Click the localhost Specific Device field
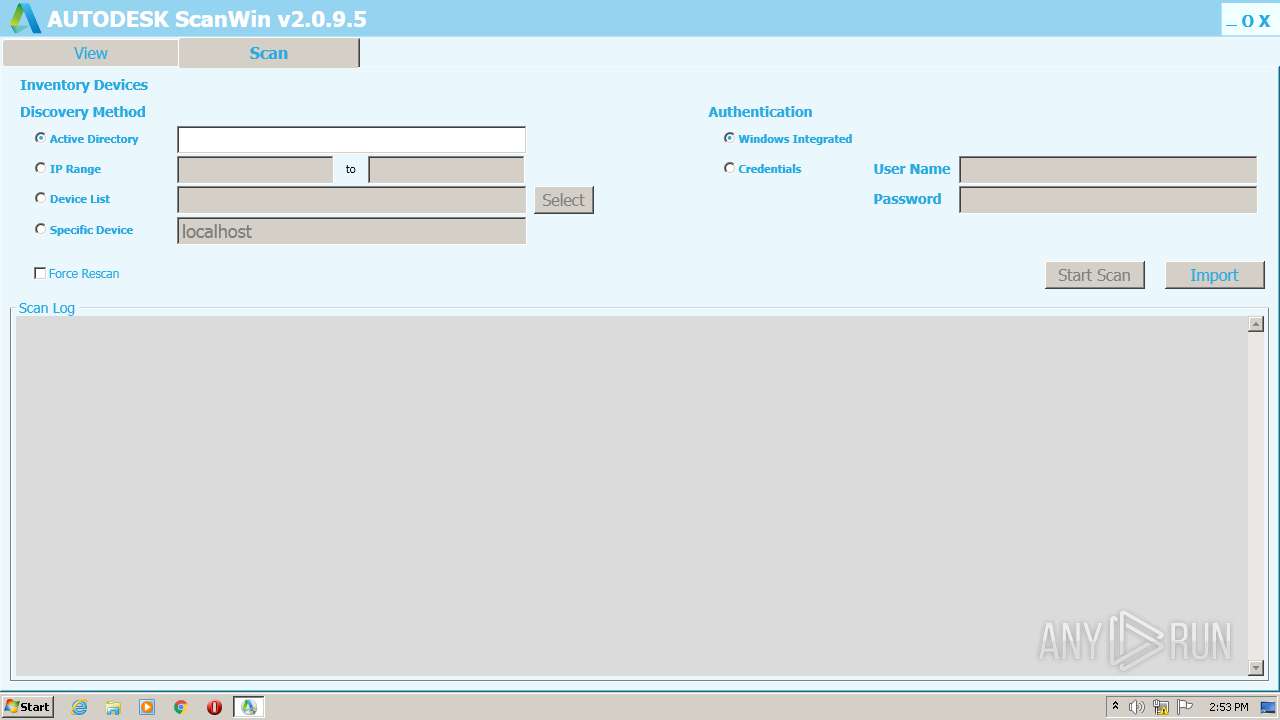Screen dimensions: 1280x720 (x=351, y=231)
